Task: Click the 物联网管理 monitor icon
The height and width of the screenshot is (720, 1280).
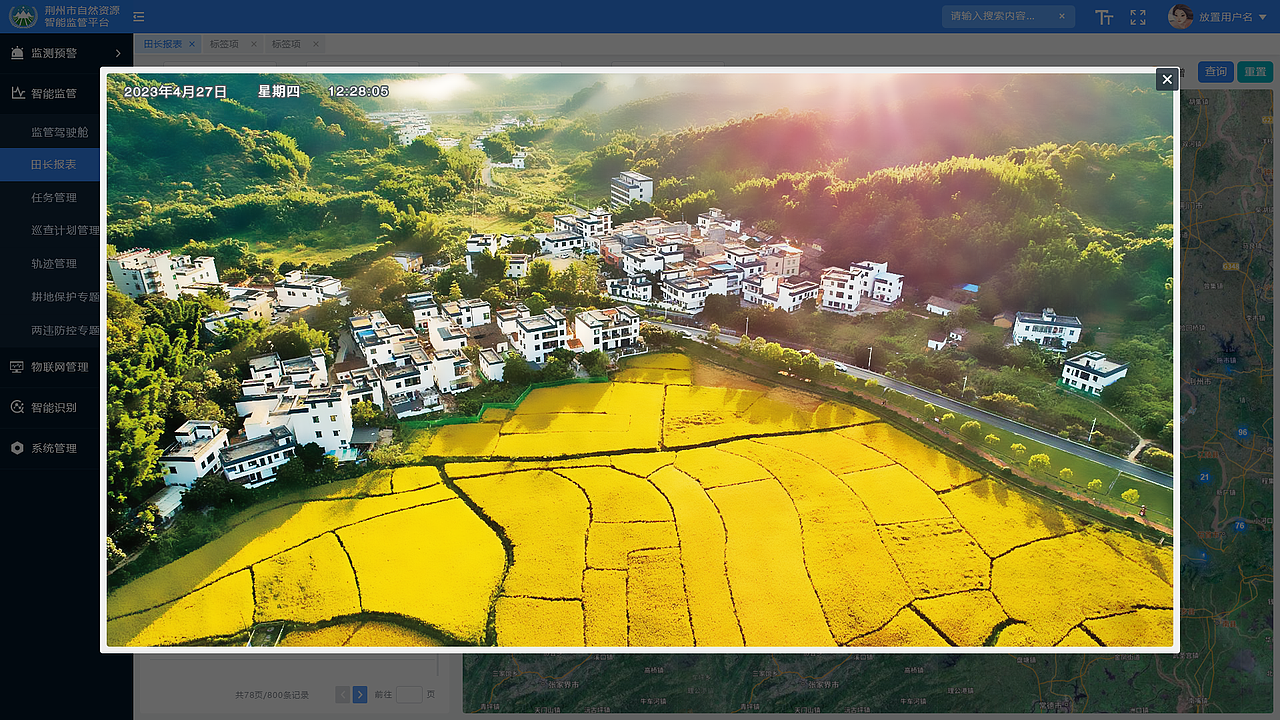Action: 17,367
